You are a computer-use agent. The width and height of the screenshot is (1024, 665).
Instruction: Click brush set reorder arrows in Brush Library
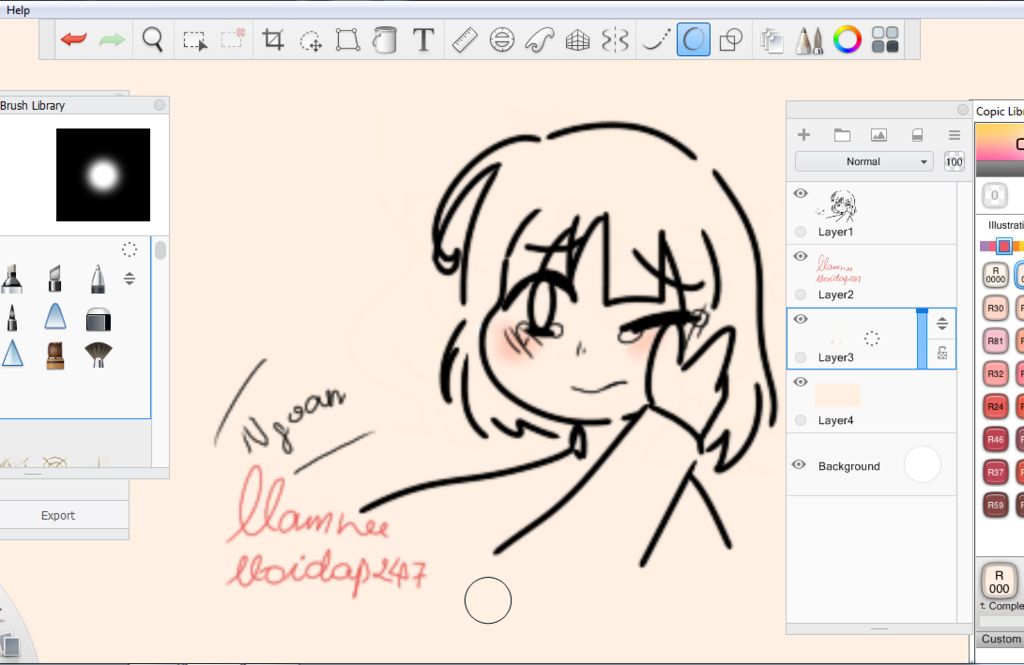(x=129, y=279)
